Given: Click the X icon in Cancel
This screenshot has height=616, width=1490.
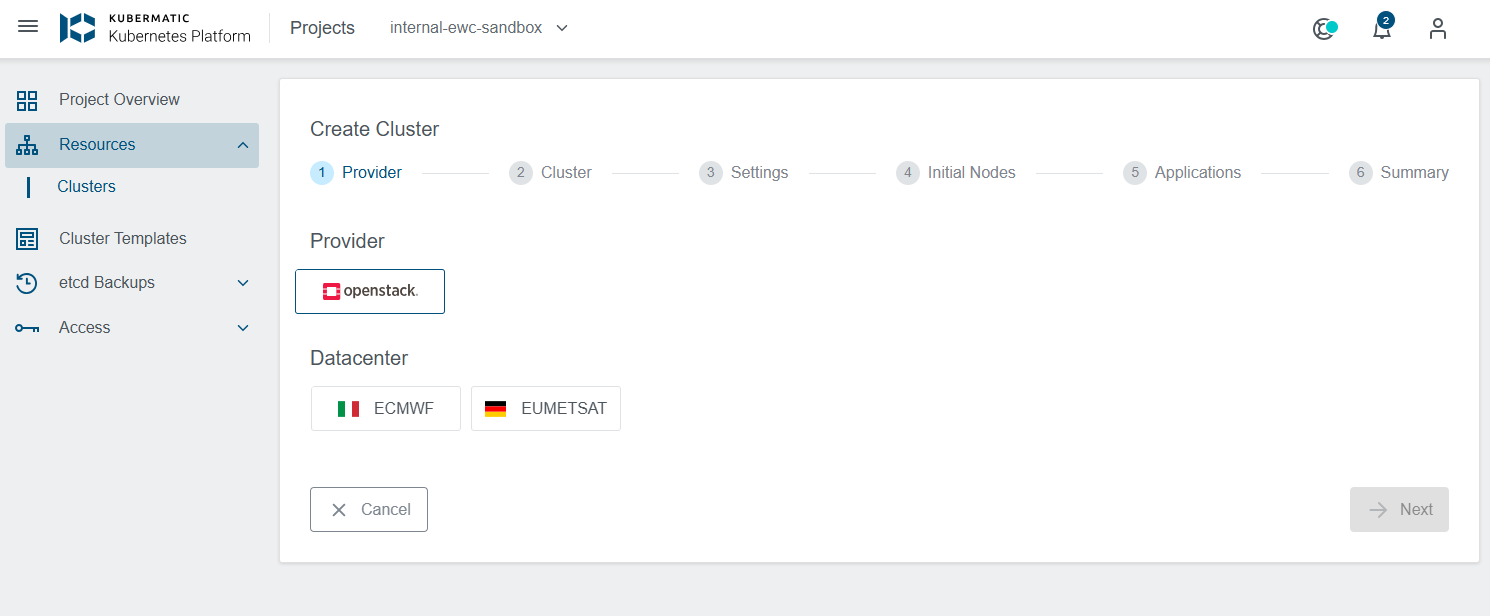Looking at the screenshot, I should (x=339, y=510).
